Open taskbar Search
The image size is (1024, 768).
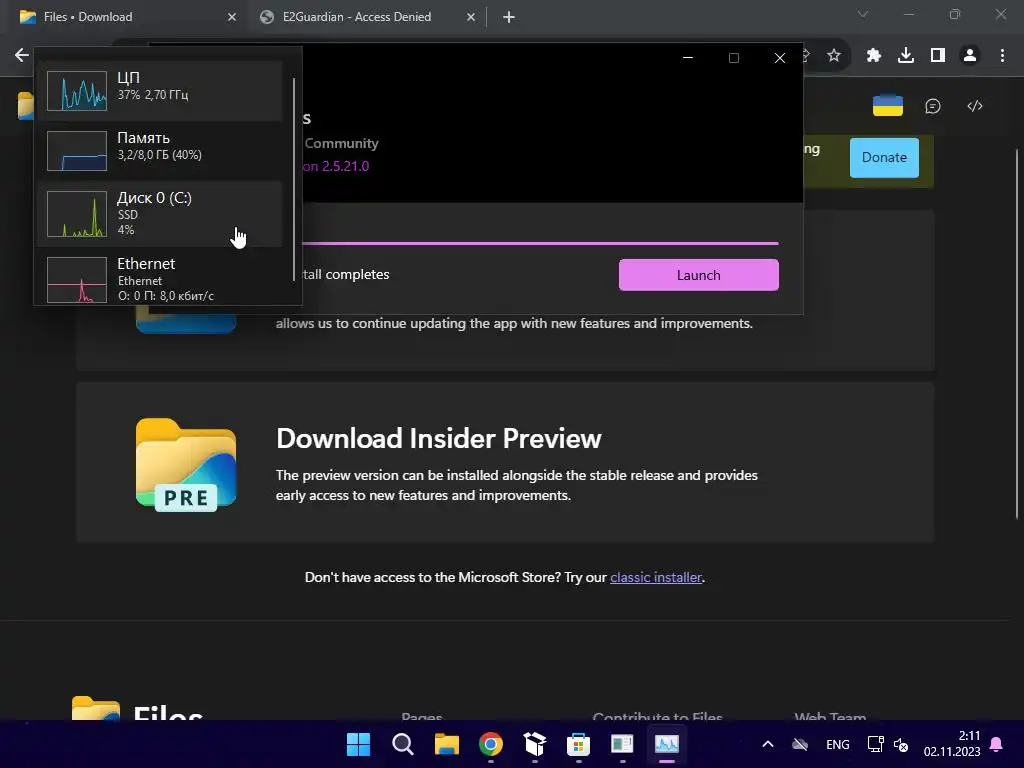402,744
